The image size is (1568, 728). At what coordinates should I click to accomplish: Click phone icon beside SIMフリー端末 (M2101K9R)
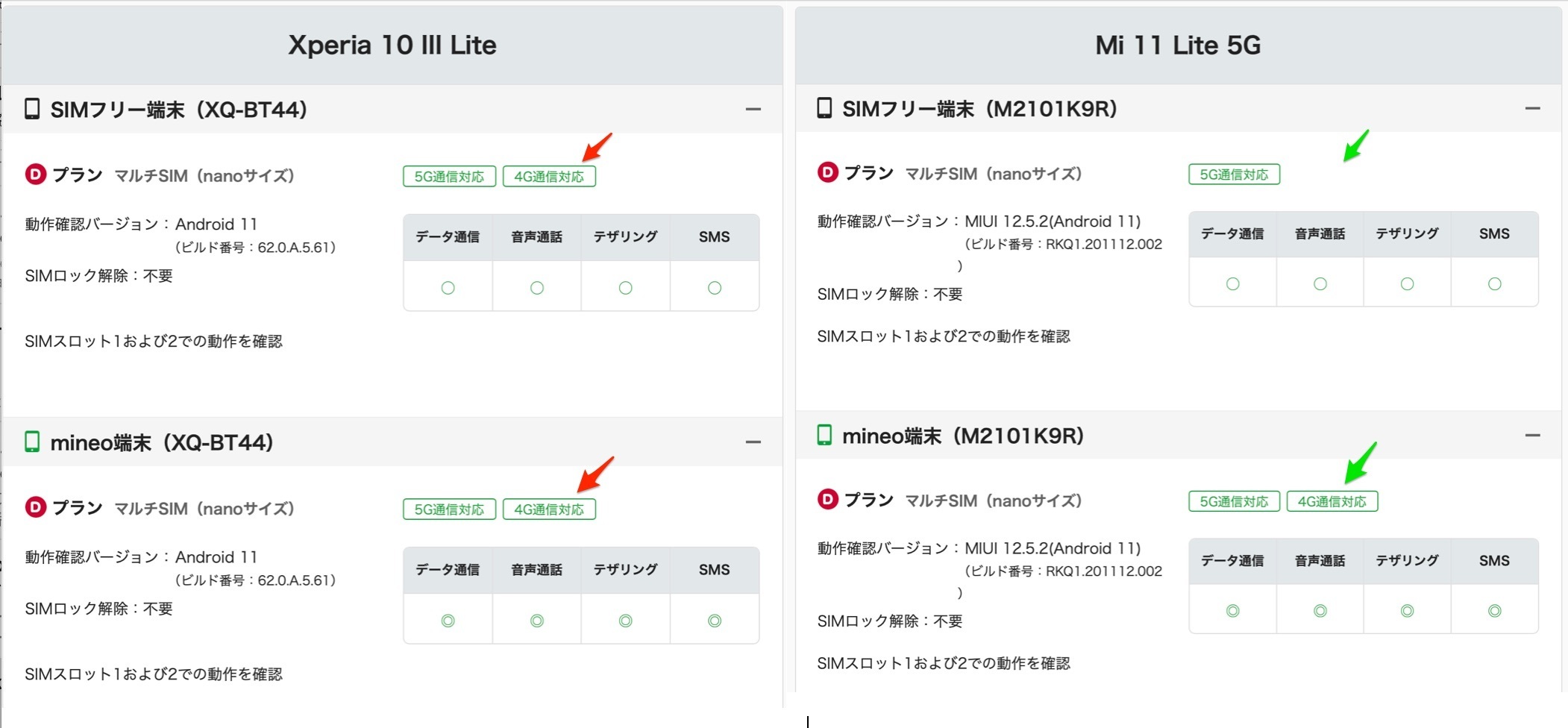coord(824,108)
